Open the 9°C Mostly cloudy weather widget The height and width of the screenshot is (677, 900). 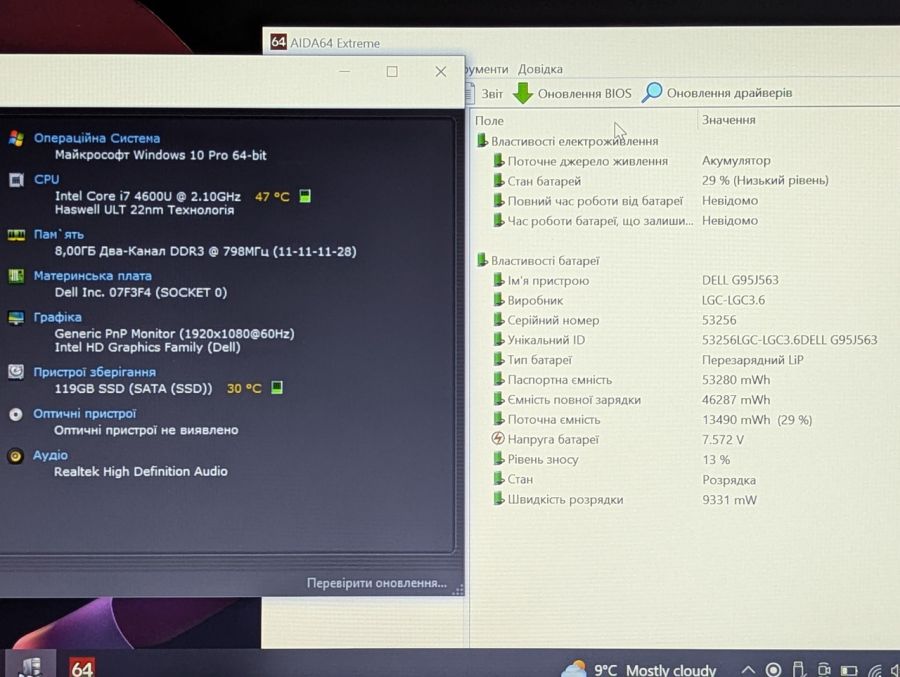[x=639, y=670]
